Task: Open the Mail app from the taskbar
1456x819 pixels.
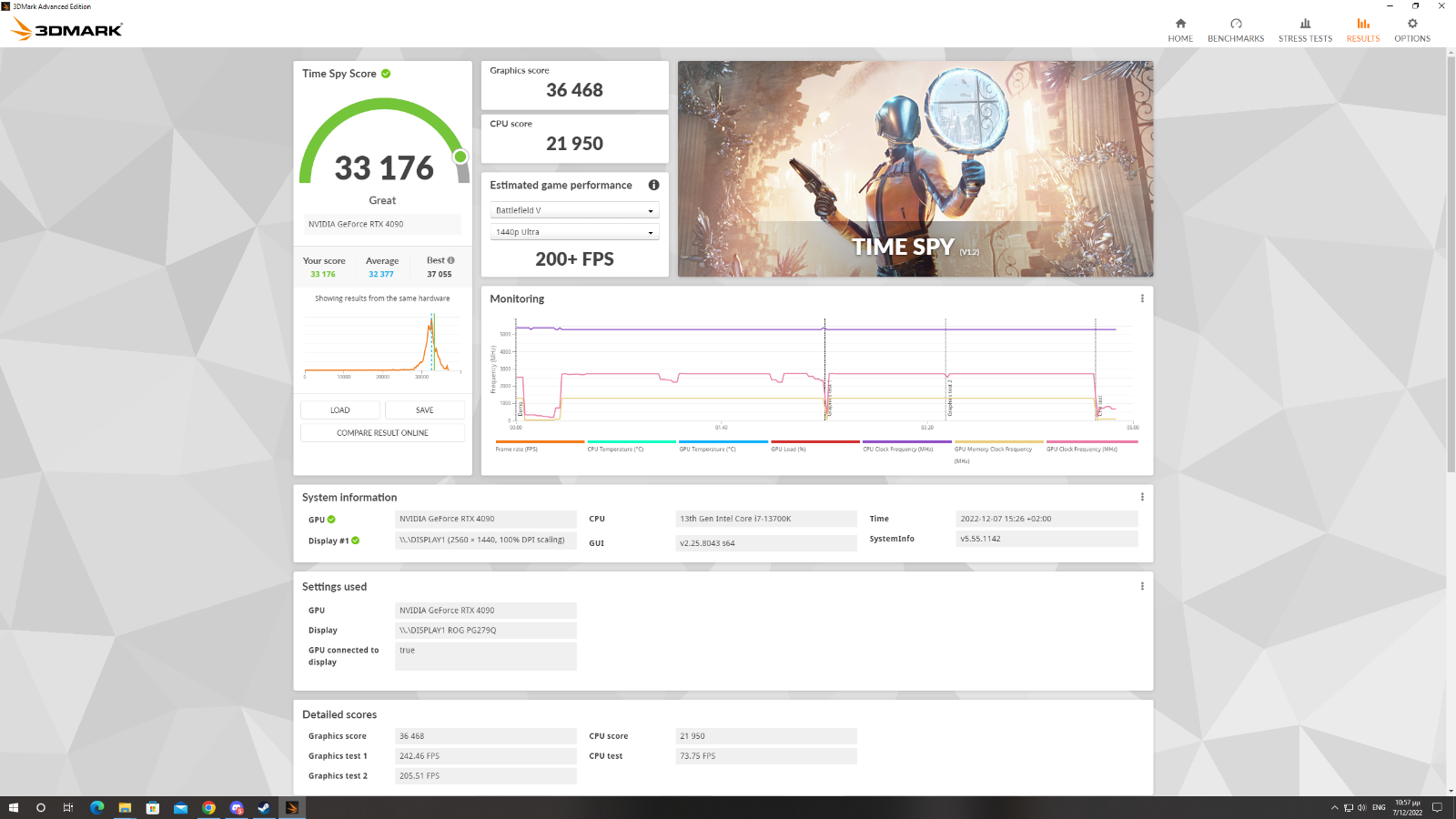Action: click(180, 808)
